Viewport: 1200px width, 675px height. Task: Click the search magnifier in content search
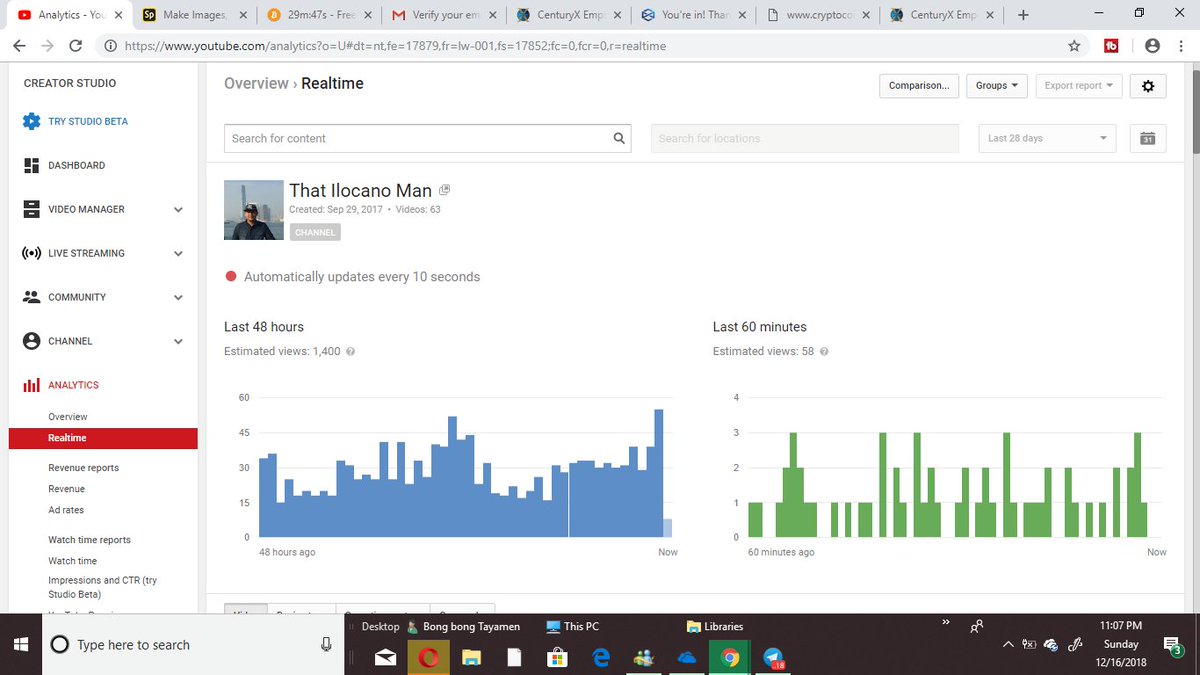pos(619,138)
